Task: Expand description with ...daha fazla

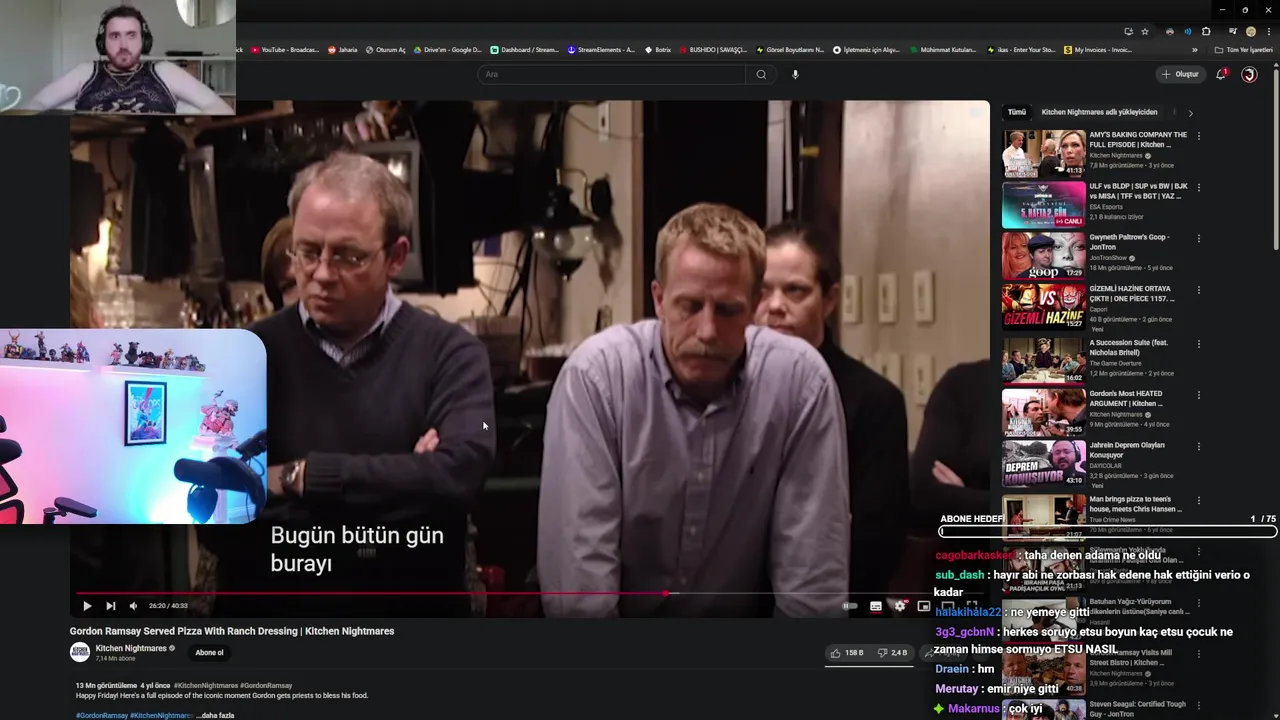Action: [x=215, y=716]
